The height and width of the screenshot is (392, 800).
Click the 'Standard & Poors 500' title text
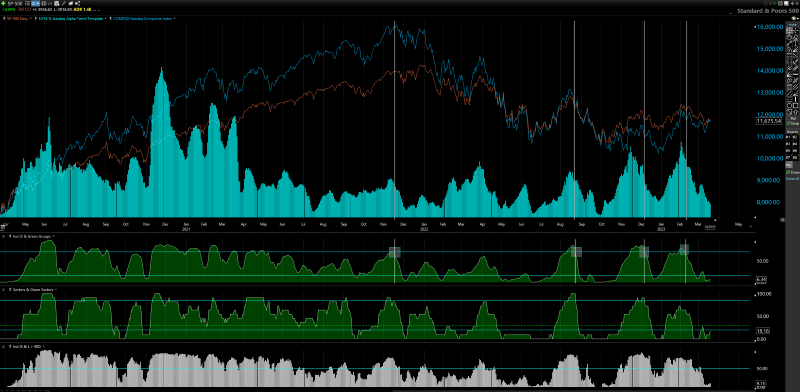(767, 10)
